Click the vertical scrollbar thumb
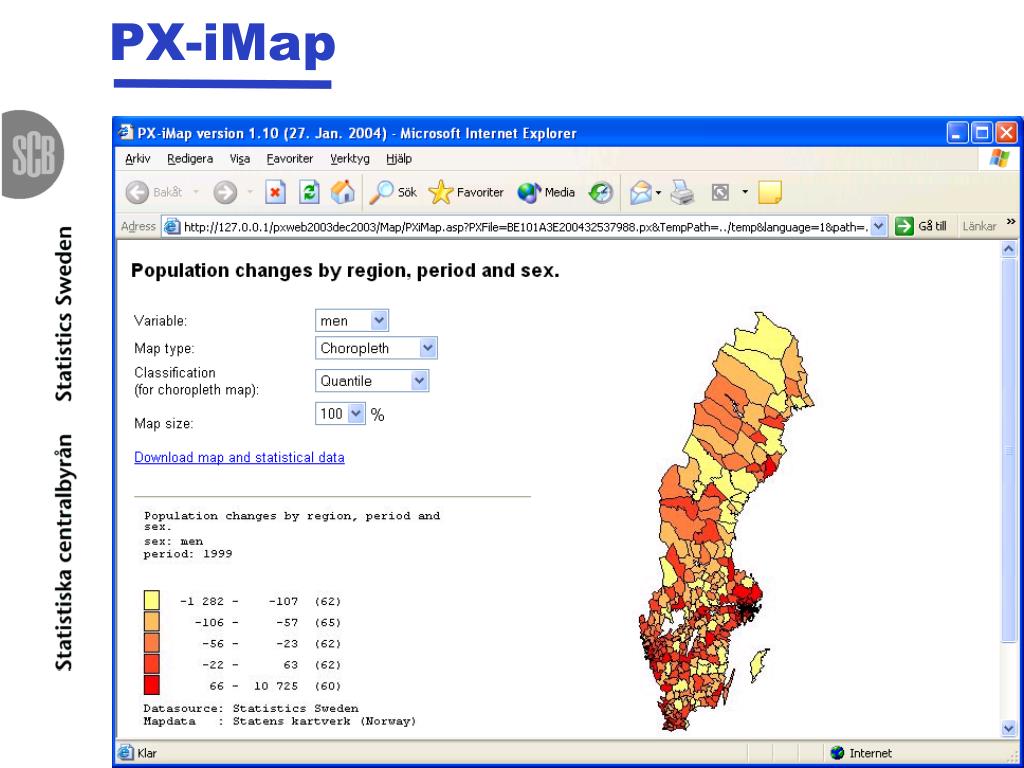The image size is (1024, 768). click(x=1009, y=451)
